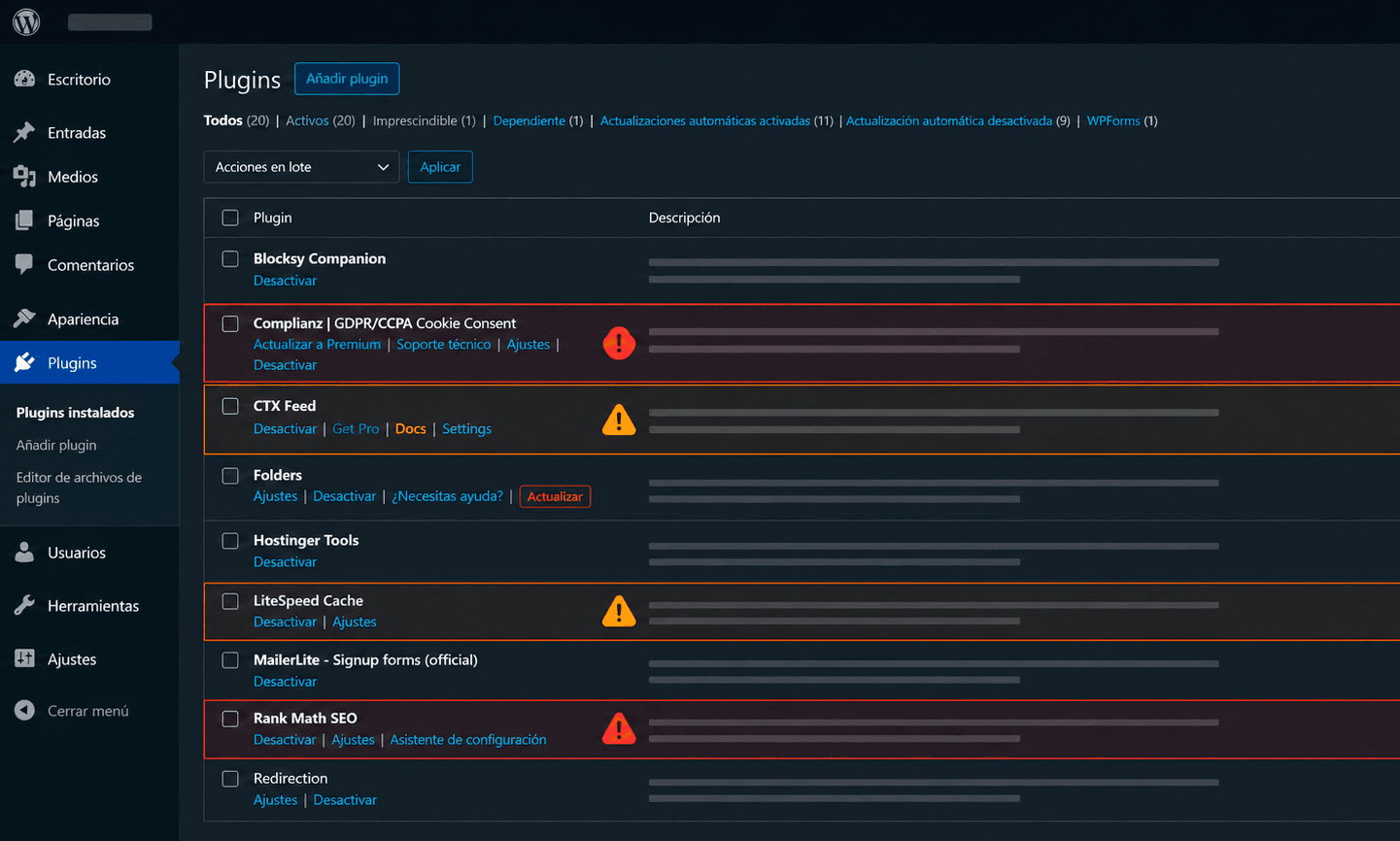
Task: Filter by Activos plugins
Action: tap(307, 120)
